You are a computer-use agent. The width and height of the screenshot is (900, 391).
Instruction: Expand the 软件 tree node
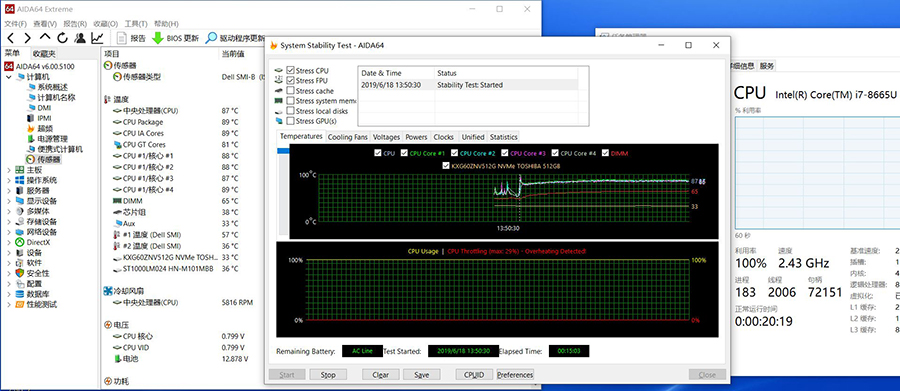(x=9, y=263)
